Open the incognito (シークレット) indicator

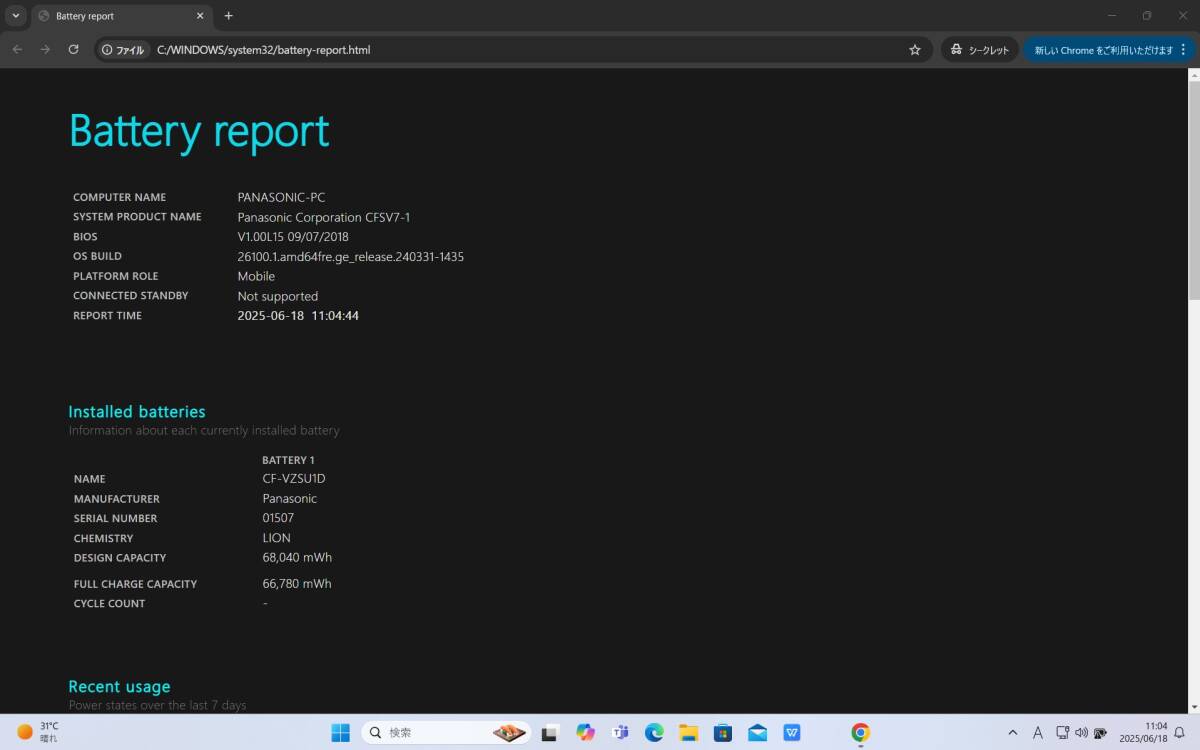tap(980, 49)
